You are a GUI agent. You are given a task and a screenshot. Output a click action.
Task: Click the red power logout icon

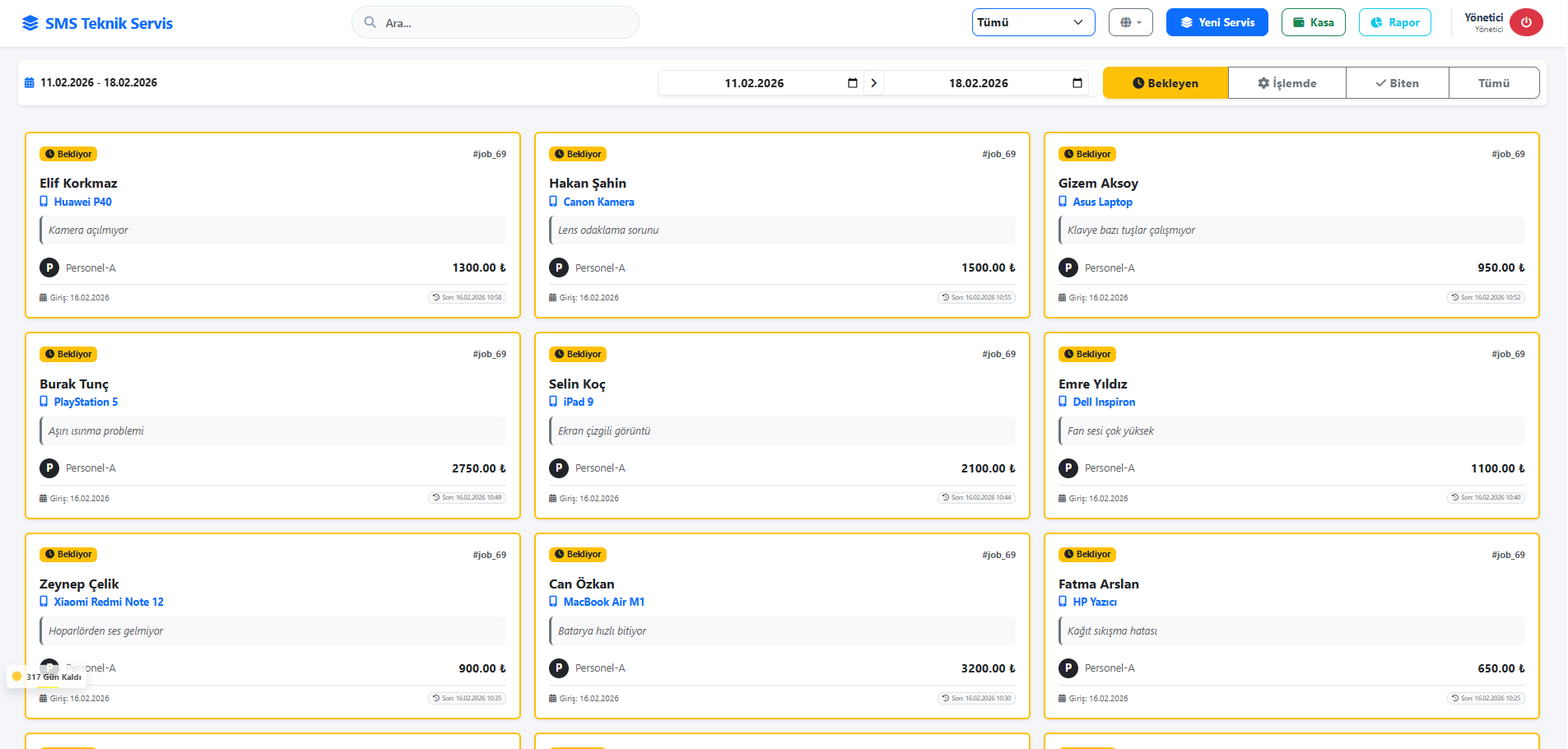[x=1525, y=22]
